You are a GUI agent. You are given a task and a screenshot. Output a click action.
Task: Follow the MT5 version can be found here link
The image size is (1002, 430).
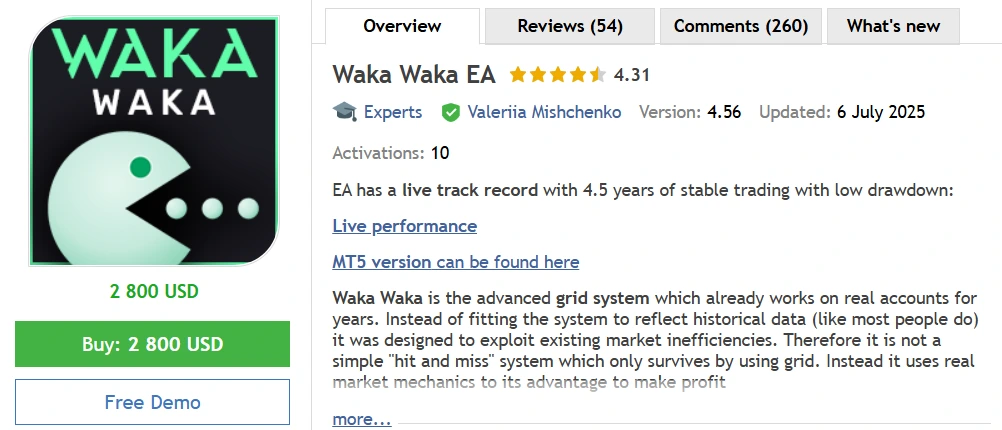455,262
